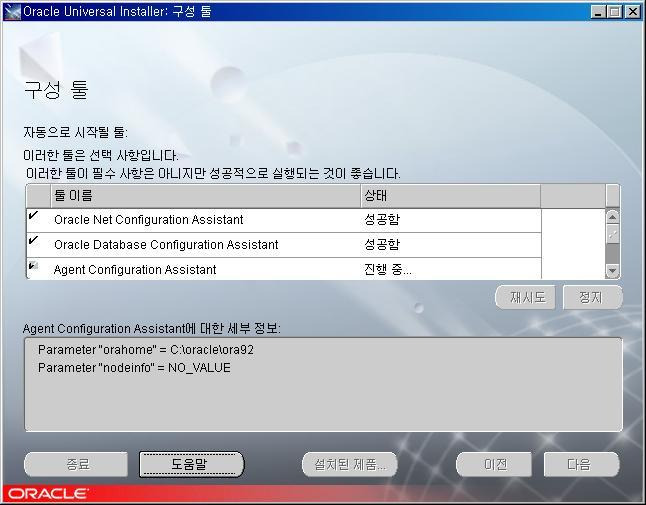Image resolution: width=646 pixels, height=505 pixels.
Task: Click 성공함 status of Database Configuration Assistant
Action: (x=382, y=245)
